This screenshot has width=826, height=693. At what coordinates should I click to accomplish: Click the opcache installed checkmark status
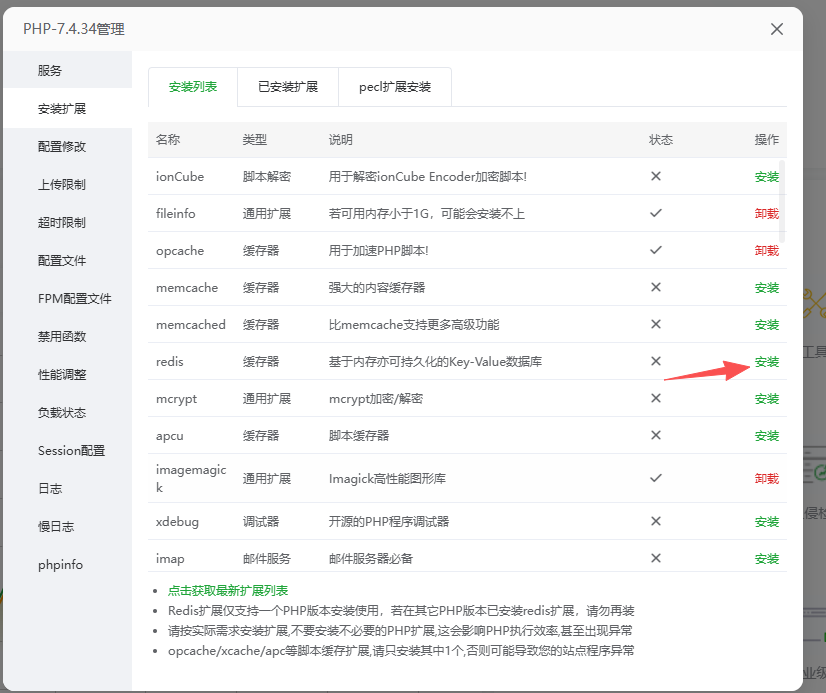(656, 250)
